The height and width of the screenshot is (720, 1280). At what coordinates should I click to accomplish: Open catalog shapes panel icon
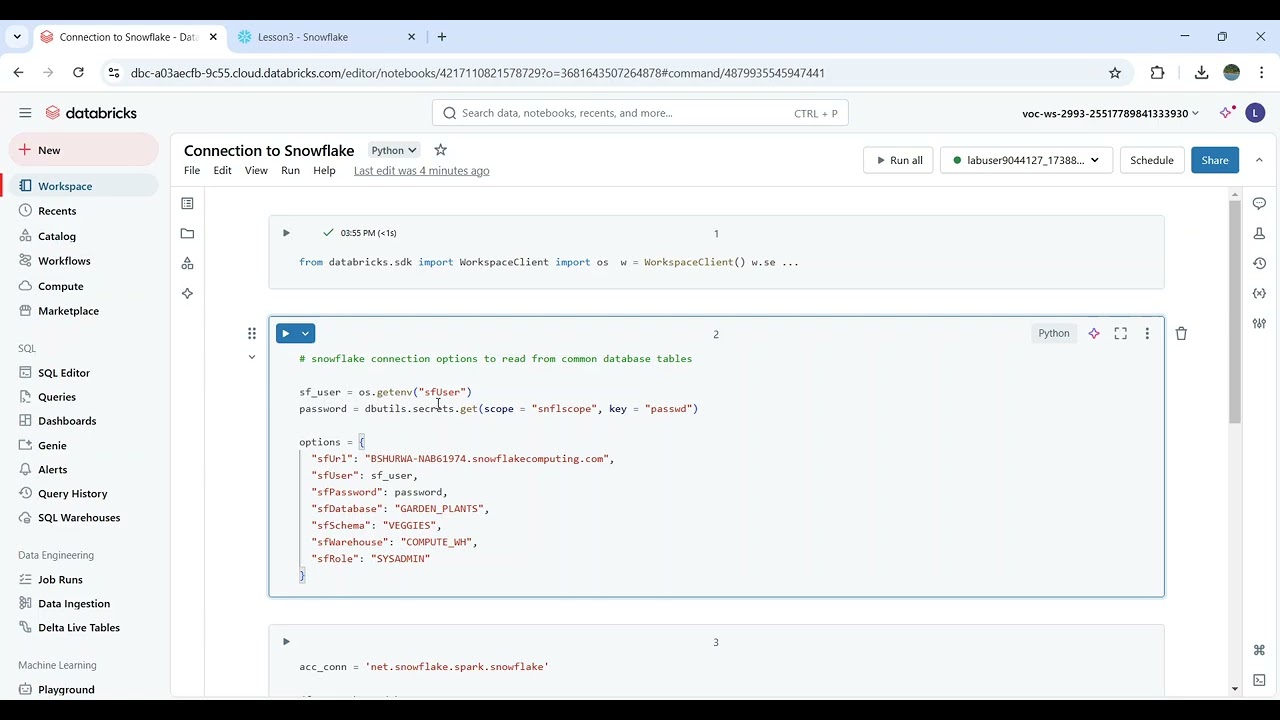[187, 263]
